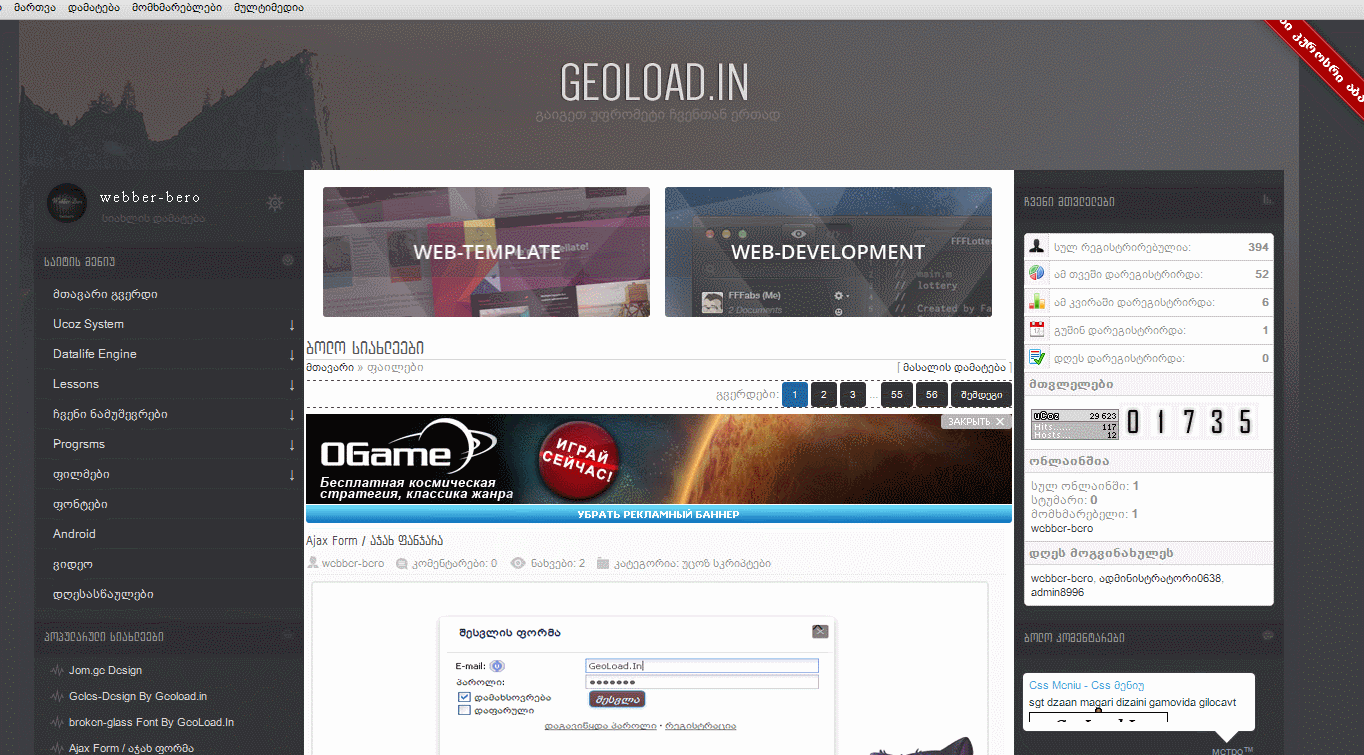Click the E-mail field containing GeoLoad.In
Screen dimensions: 1364x755
click(x=702, y=666)
